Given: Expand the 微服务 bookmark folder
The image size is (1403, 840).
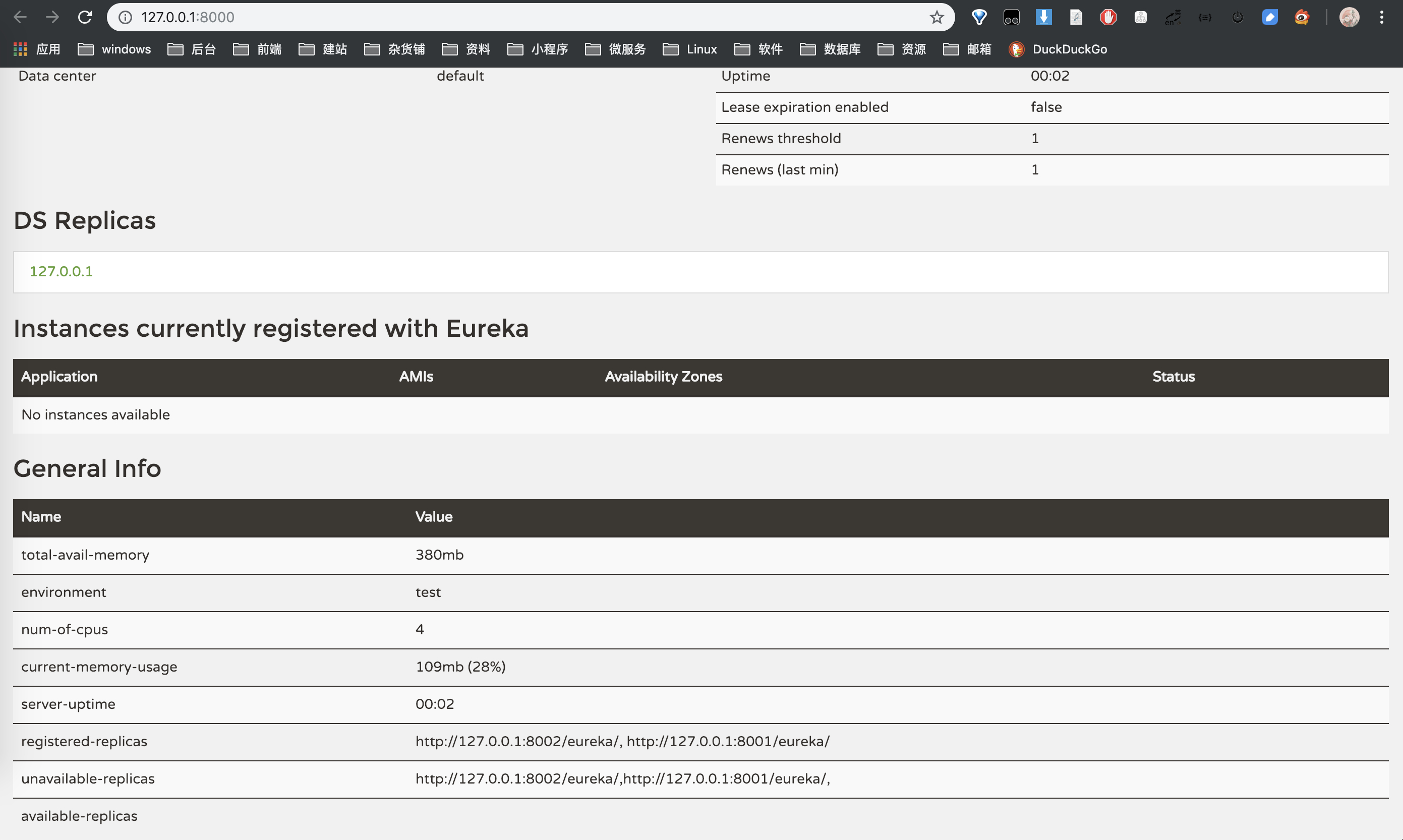Looking at the screenshot, I should [615, 49].
